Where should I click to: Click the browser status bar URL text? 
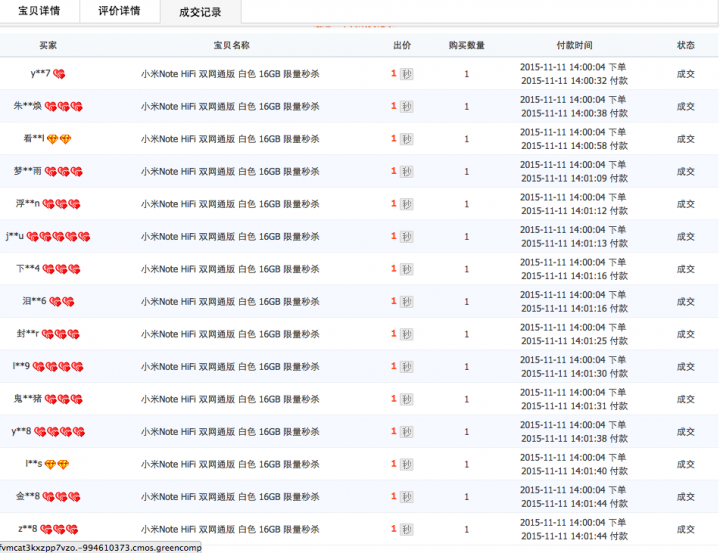(x=101, y=547)
